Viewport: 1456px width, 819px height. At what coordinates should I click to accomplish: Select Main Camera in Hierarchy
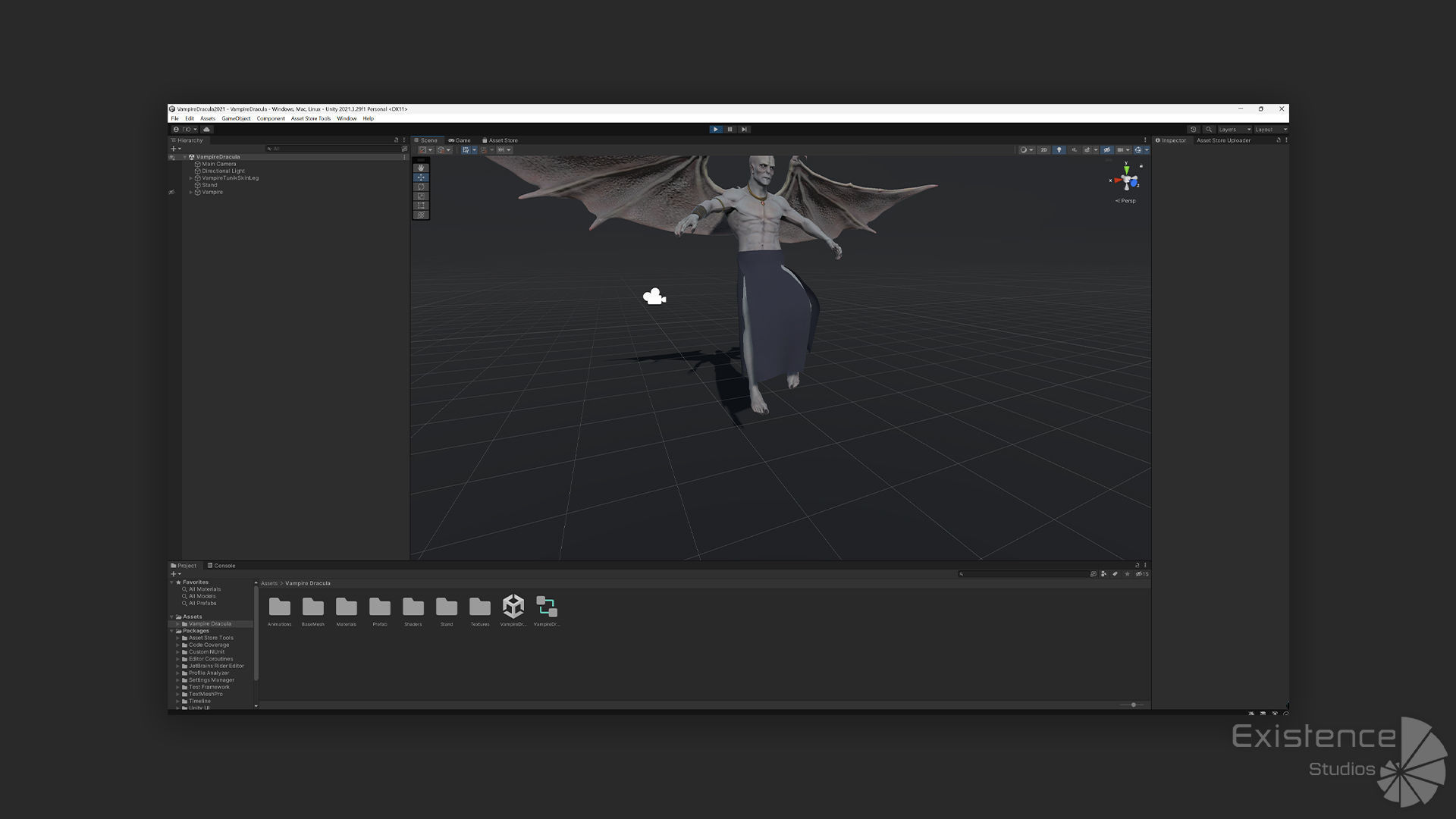point(218,164)
